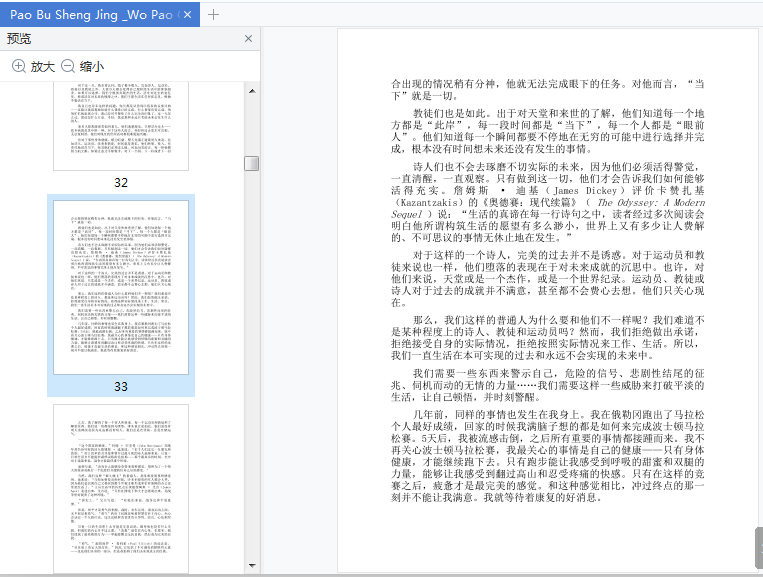Click the page number label 32
This screenshot has width=763, height=577.
click(121, 183)
